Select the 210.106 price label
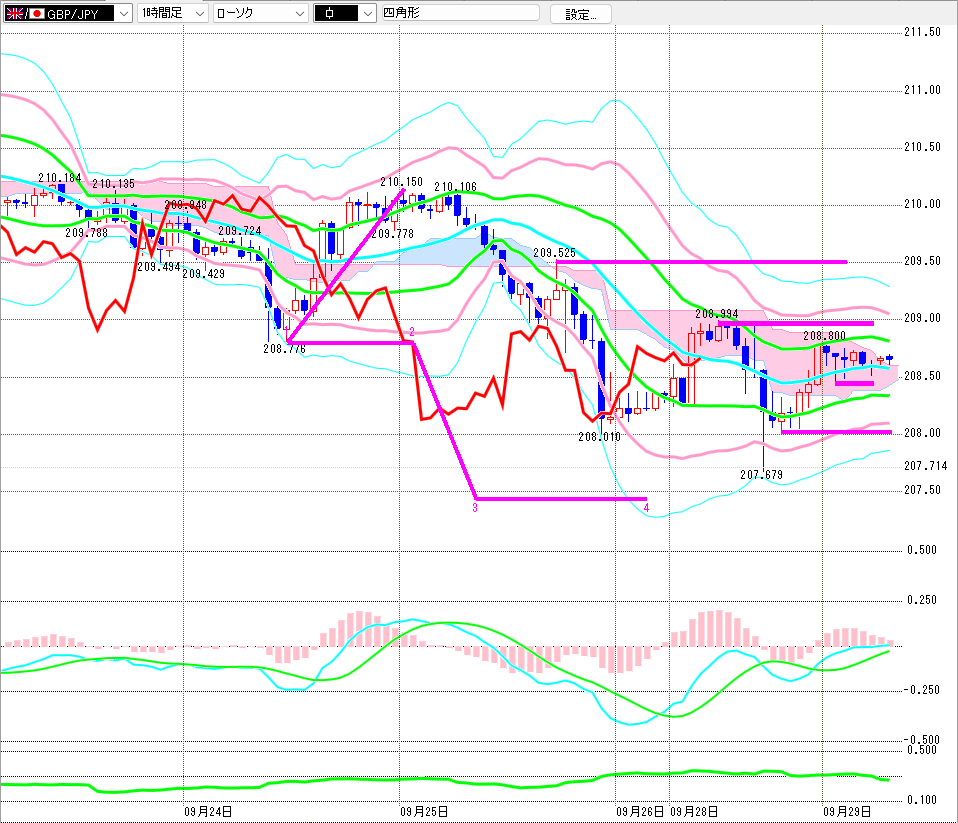Image resolution: width=958 pixels, height=823 pixels. (456, 187)
